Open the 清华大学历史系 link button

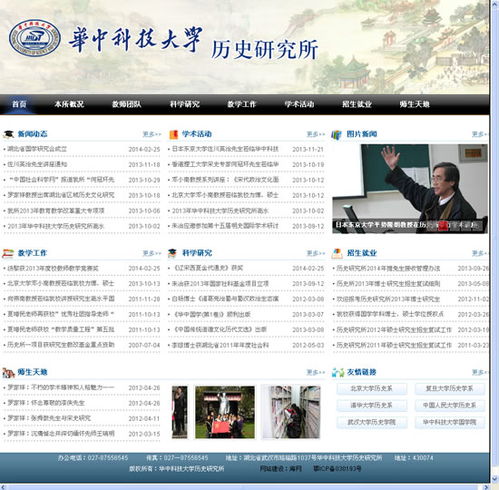pyautogui.click(x=371, y=405)
